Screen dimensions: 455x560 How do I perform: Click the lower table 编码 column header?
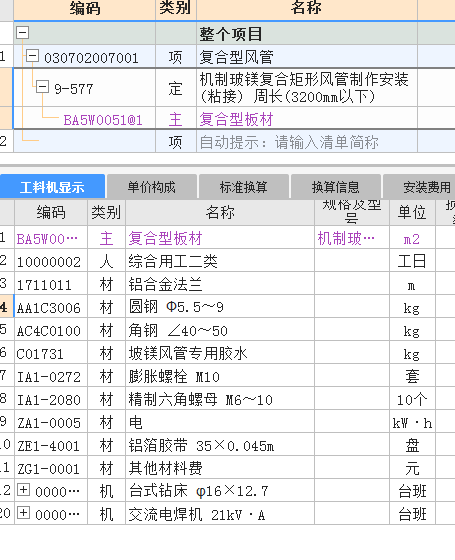click(x=51, y=212)
